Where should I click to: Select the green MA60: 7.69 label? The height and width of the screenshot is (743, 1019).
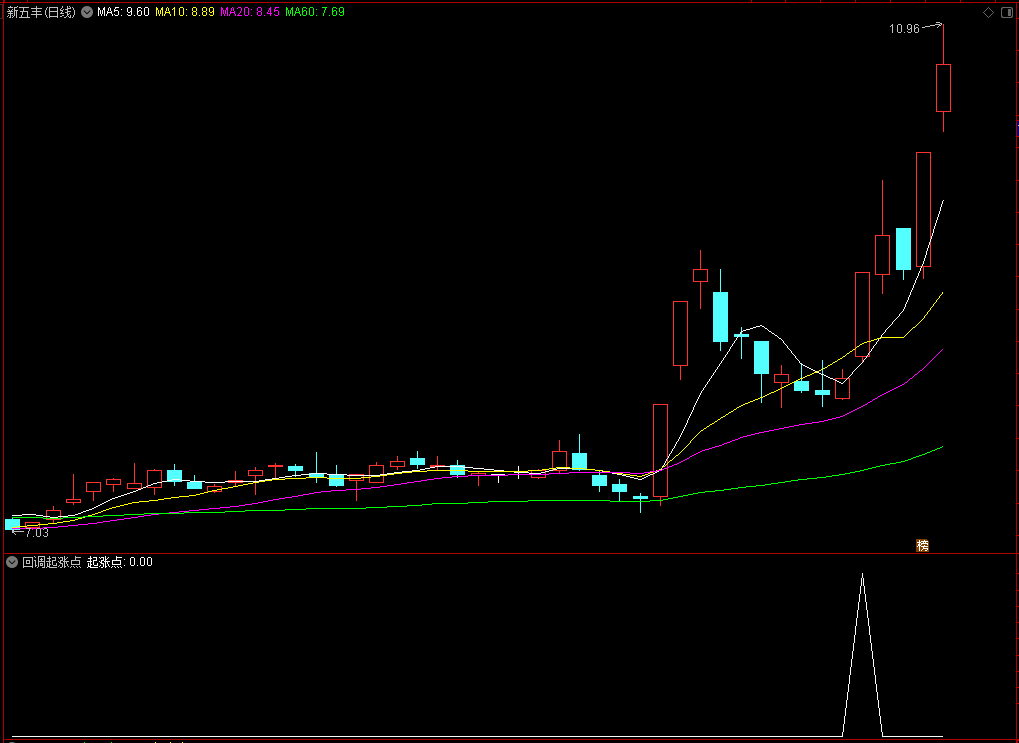[x=315, y=12]
